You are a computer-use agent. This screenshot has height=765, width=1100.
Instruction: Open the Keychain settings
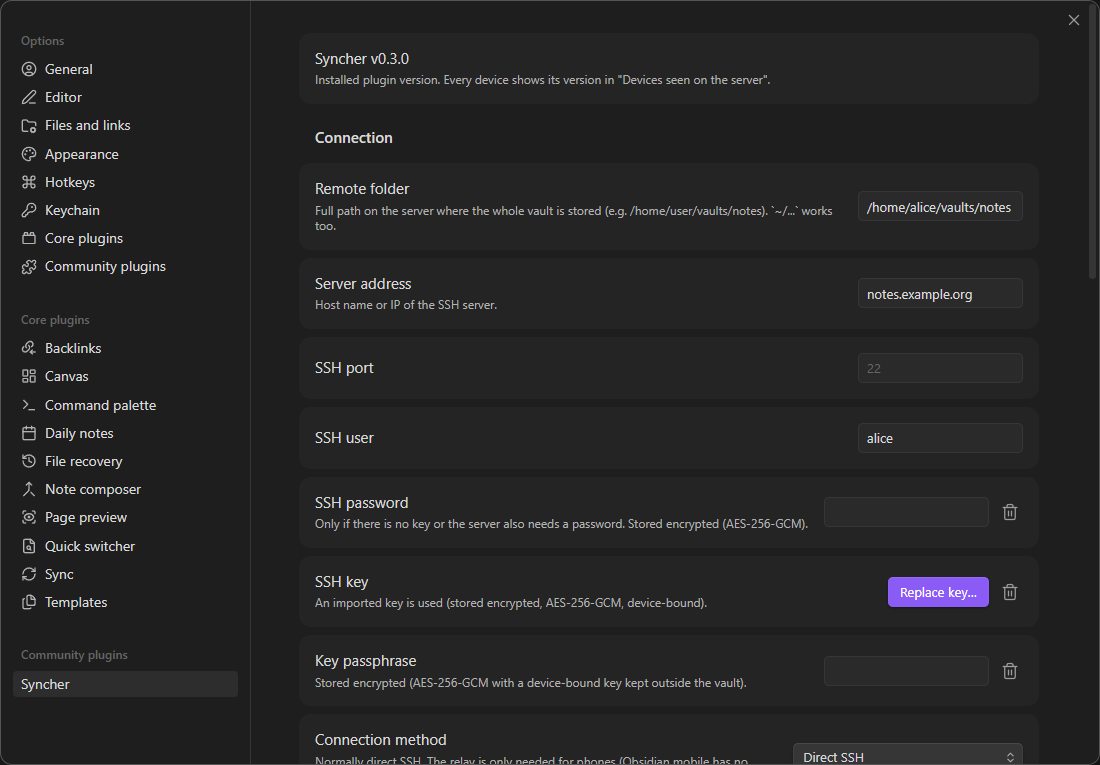(126, 210)
